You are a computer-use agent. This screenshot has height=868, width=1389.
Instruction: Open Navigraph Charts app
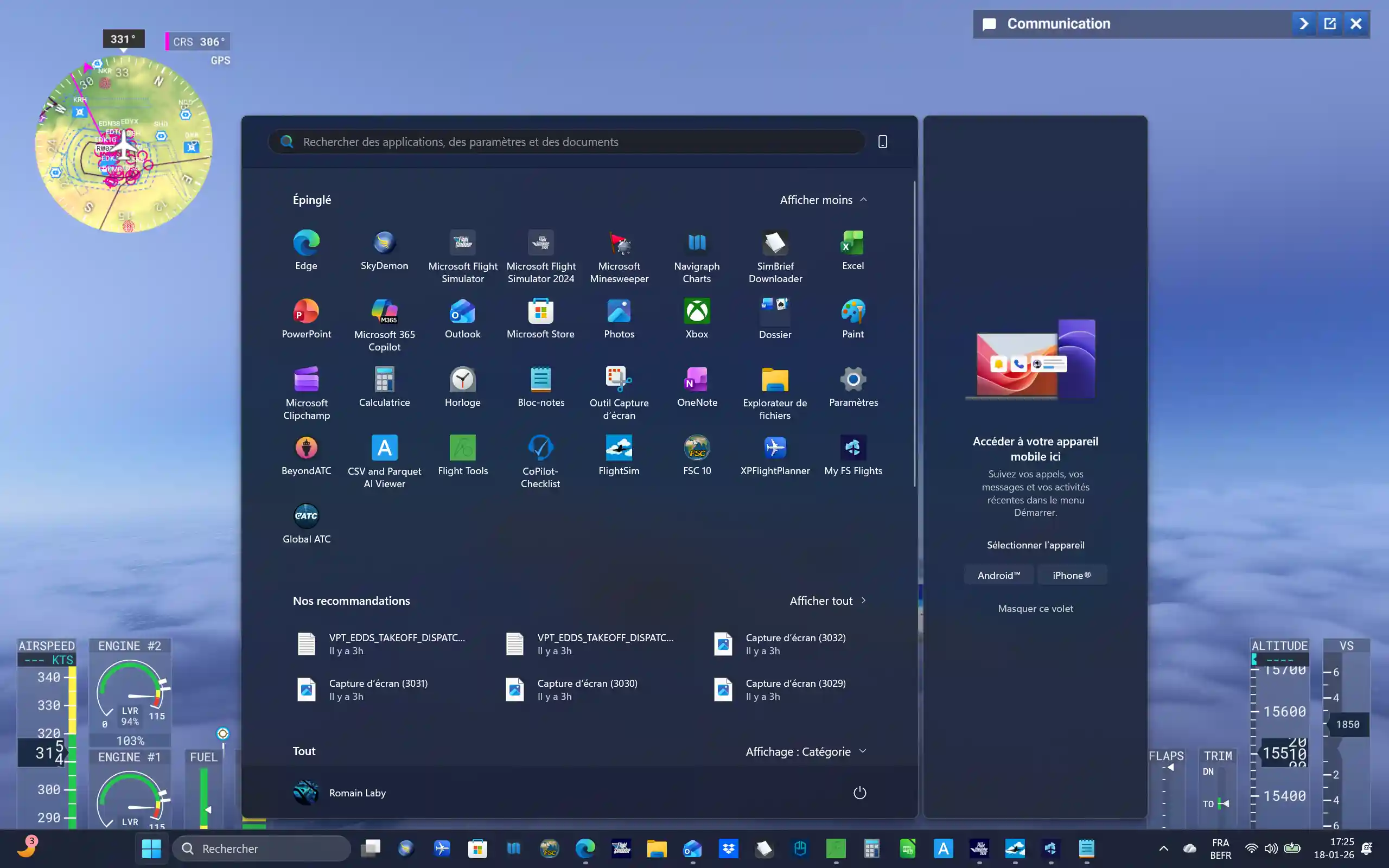(x=697, y=257)
